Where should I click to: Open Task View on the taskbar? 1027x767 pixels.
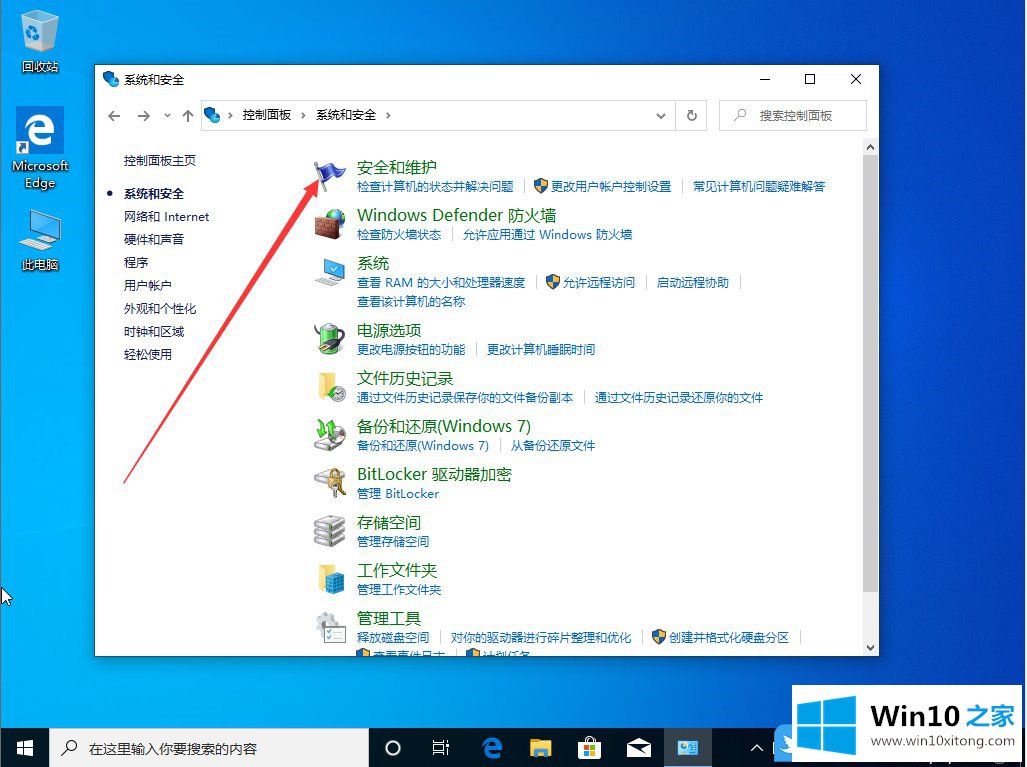441,747
